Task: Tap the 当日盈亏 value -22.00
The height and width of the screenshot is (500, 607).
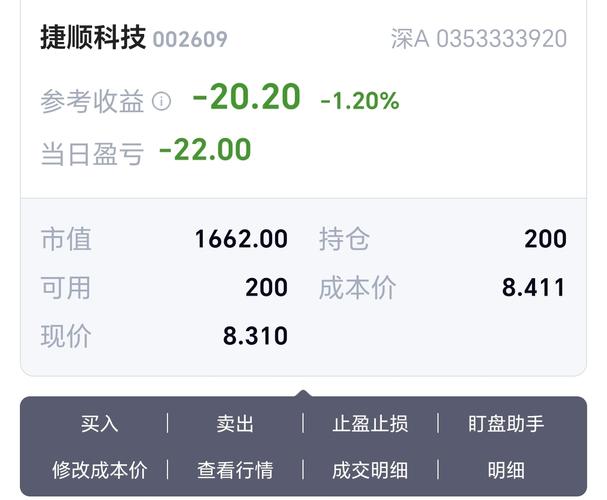Action: click(205, 150)
